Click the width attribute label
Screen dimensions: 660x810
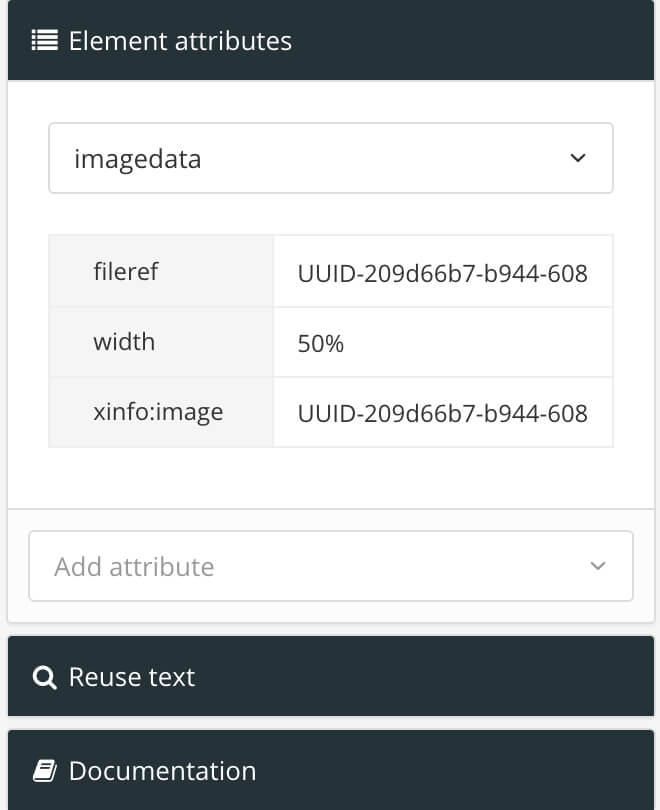click(124, 342)
